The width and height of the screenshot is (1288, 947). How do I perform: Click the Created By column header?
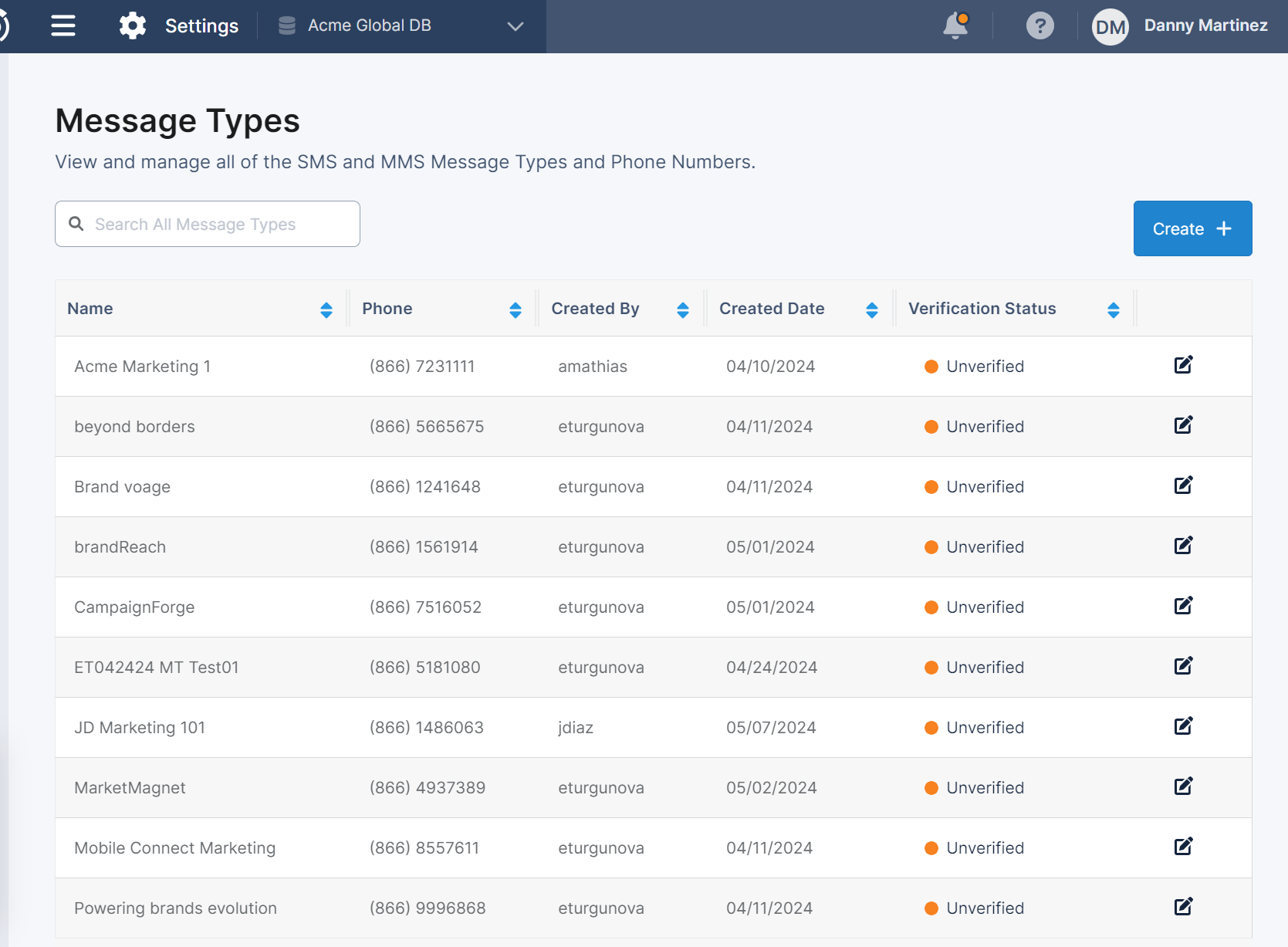[x=595, y=309]
